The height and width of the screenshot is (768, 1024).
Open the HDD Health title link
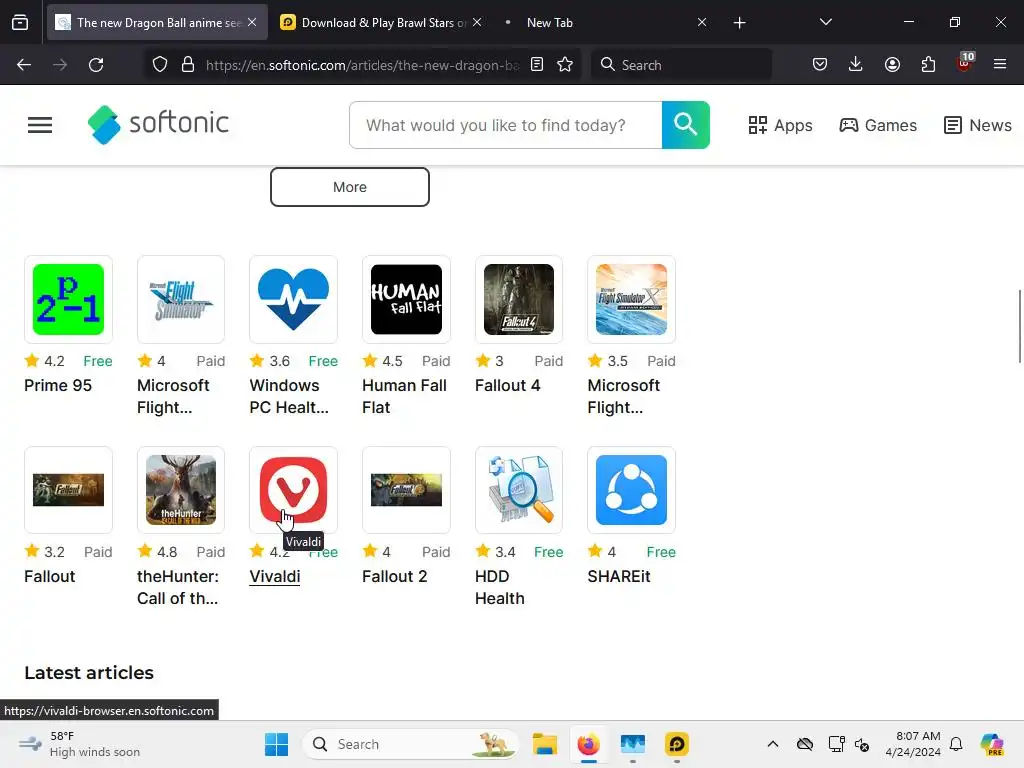(x=500, y=587)
